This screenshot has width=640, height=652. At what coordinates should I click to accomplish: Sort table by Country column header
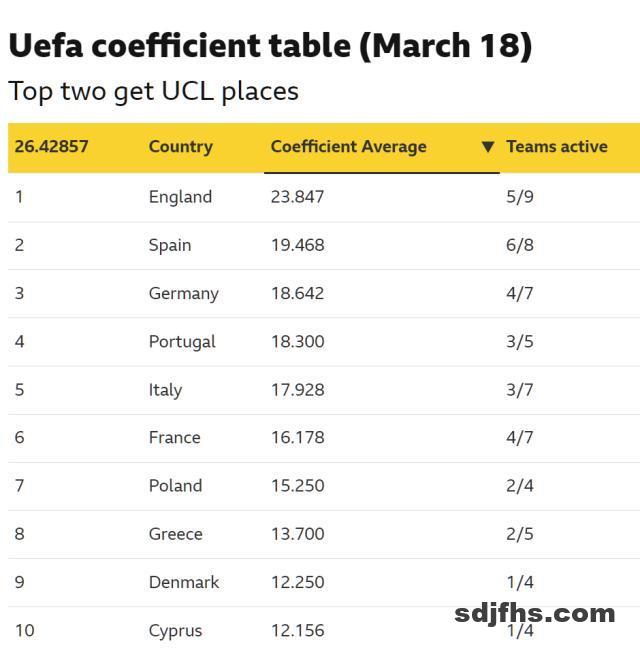[180, 147]
